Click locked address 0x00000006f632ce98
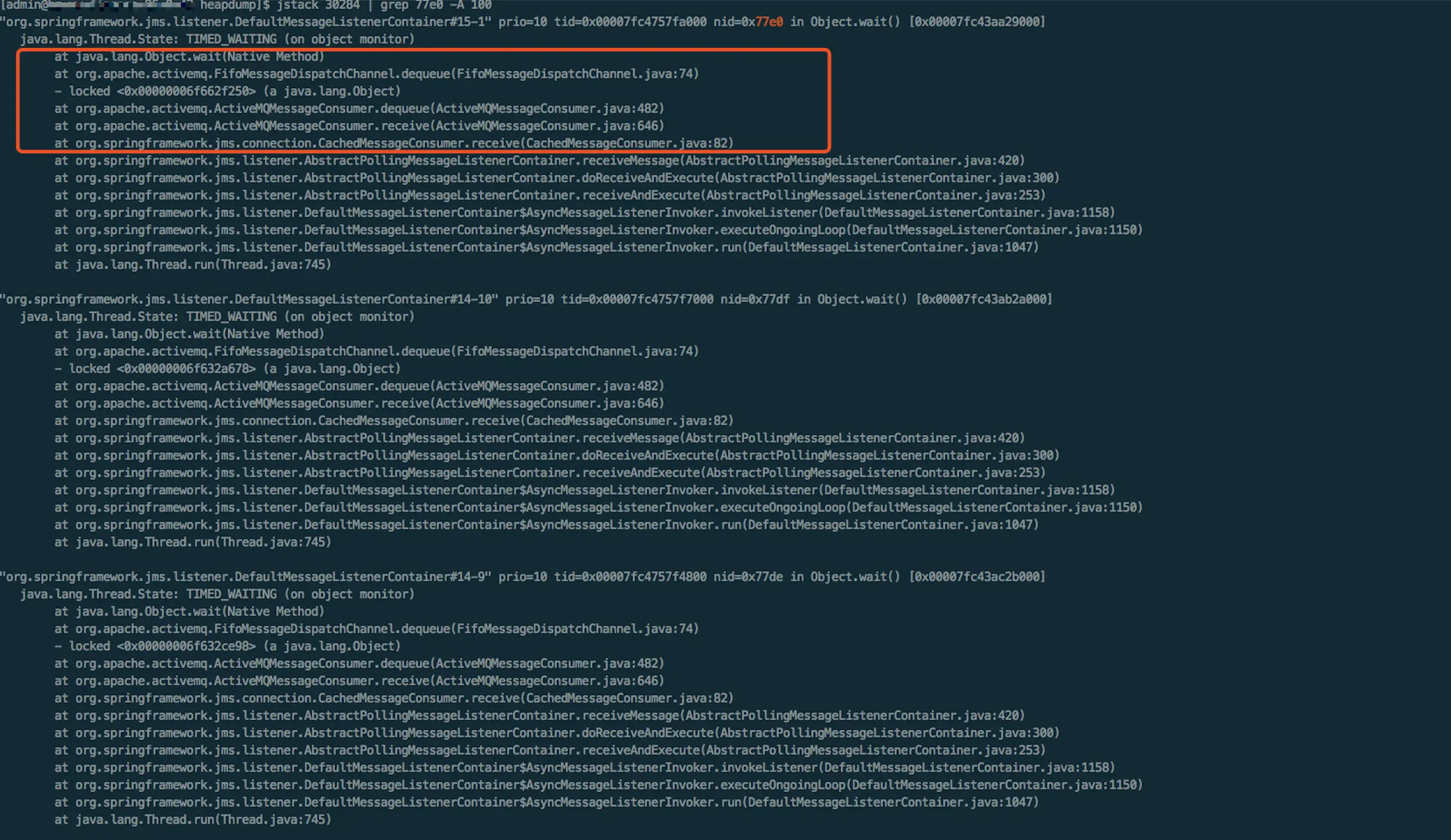The height and width of the screenshot is (840, 1451). (x=186, y=646)
